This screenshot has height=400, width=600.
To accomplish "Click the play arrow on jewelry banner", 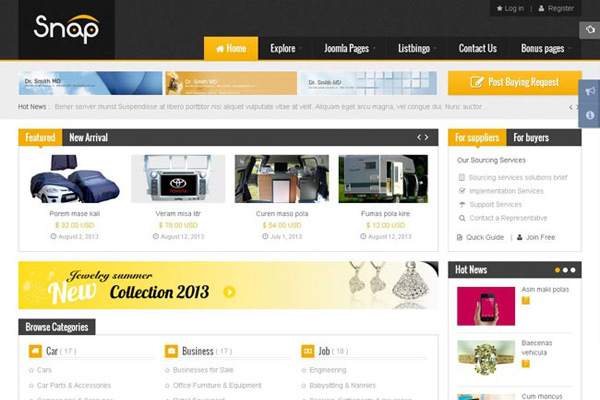I will (229, 292).
